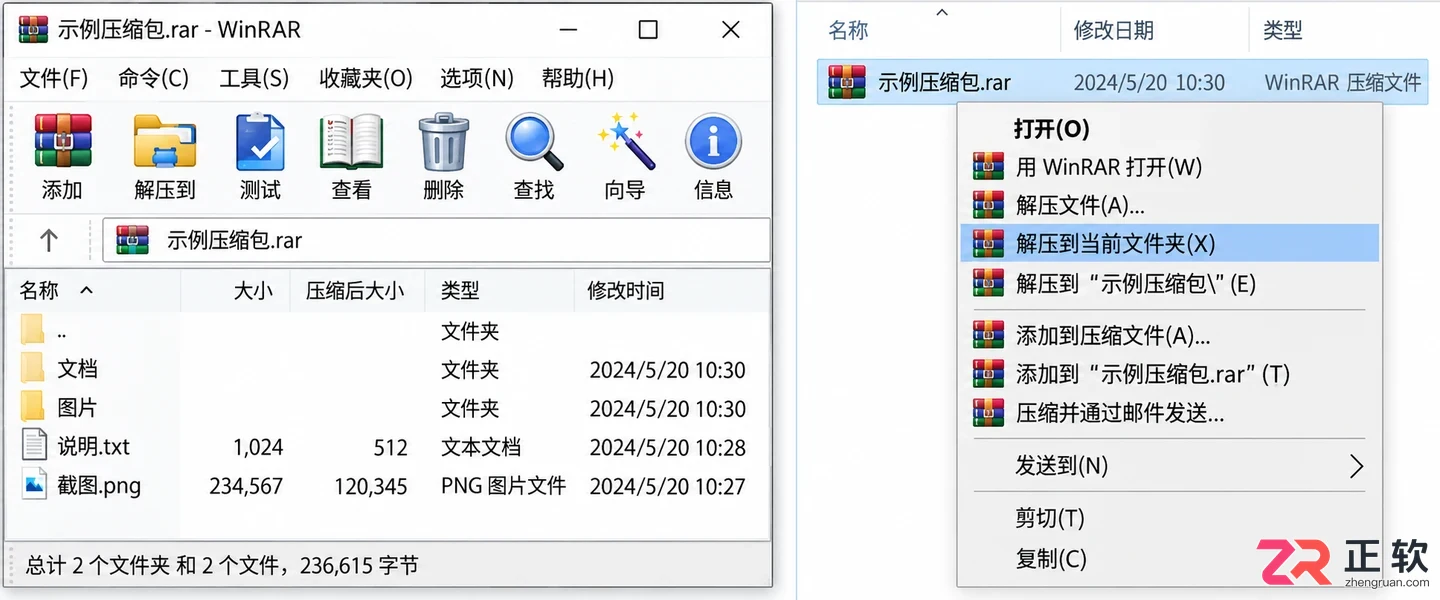Click the Find (查找) magnifier icon
This screenshot has height=600, width=1440.
(x=534, y=141)
